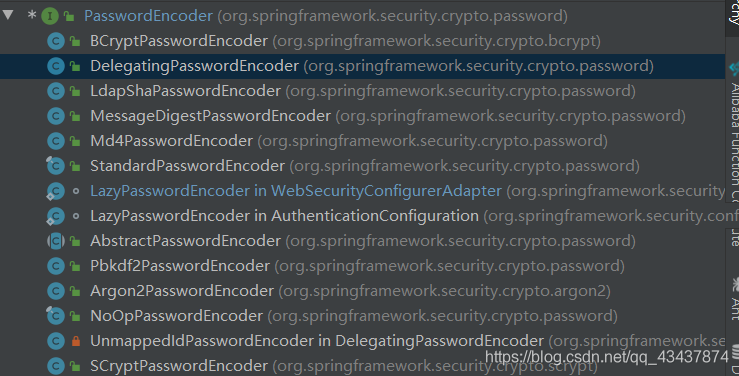Select SCryptPasswordEncoder at the bottom
Image resolution: width=739 pixels, height=376 pixels.
coord(179,366)
